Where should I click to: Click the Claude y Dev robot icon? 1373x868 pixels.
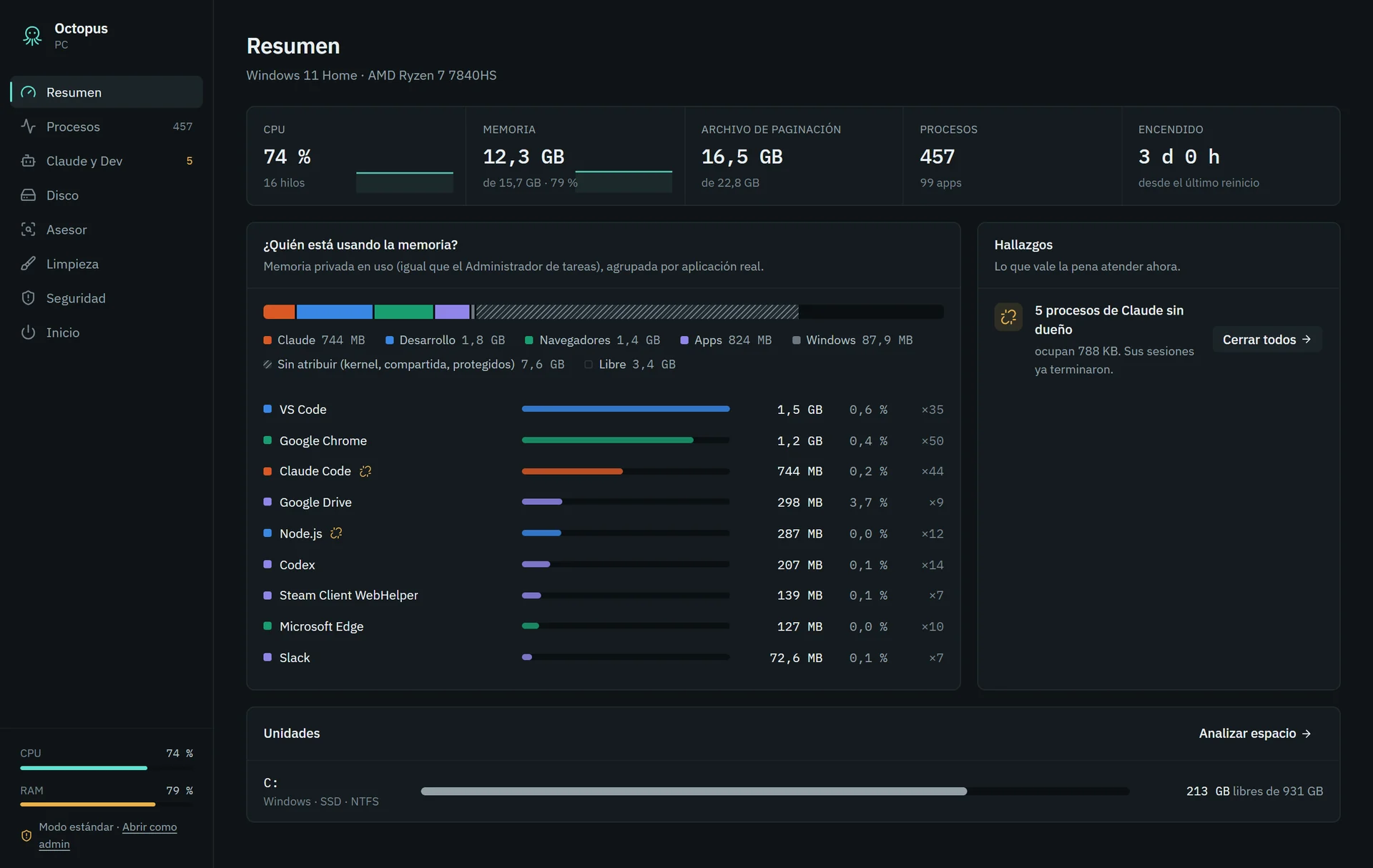coord(28,161)
